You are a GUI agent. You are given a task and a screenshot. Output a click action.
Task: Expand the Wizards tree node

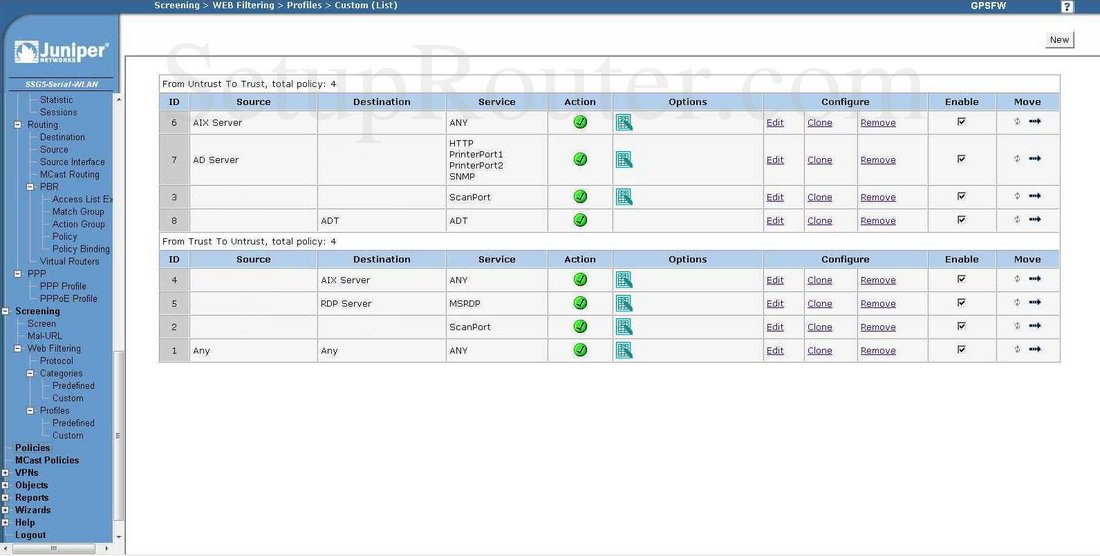click(5, 510)
